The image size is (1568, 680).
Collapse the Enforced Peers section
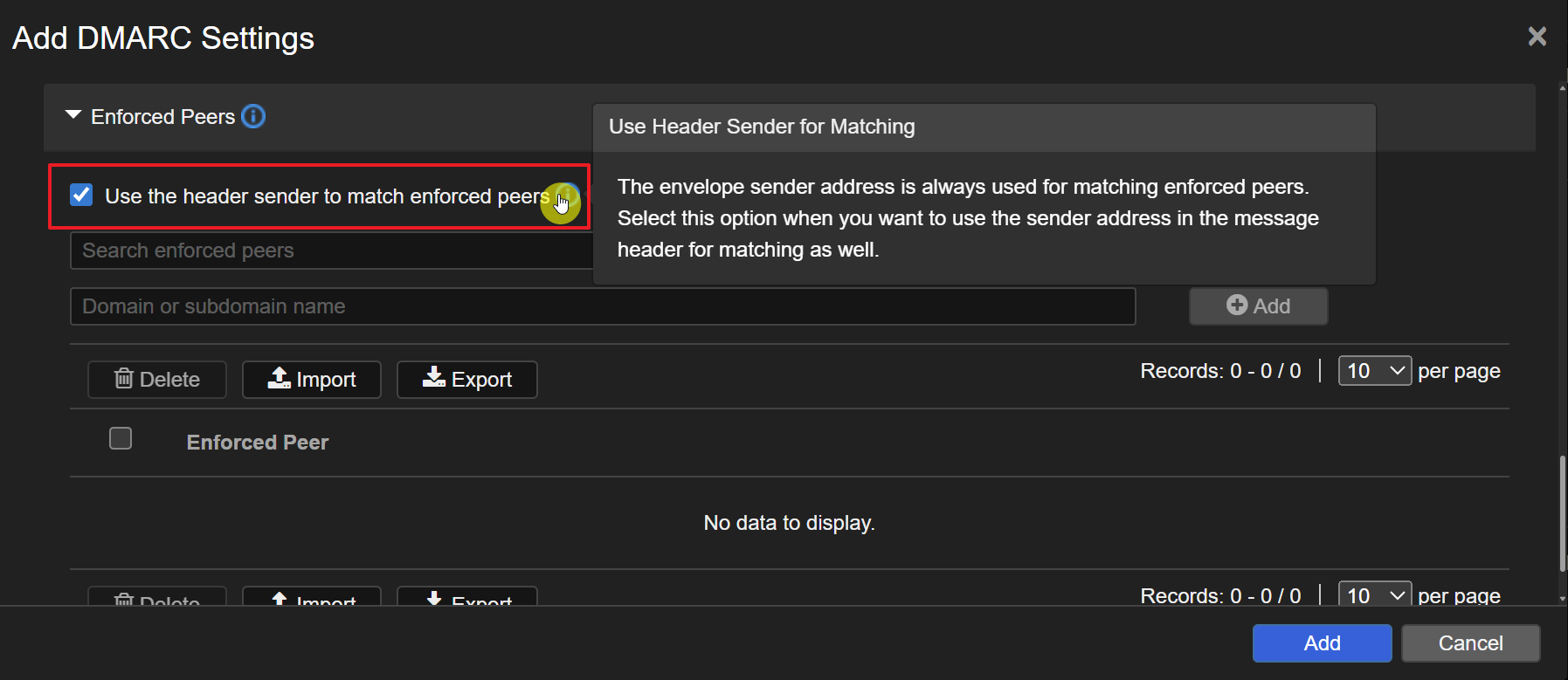coord(73,115)
